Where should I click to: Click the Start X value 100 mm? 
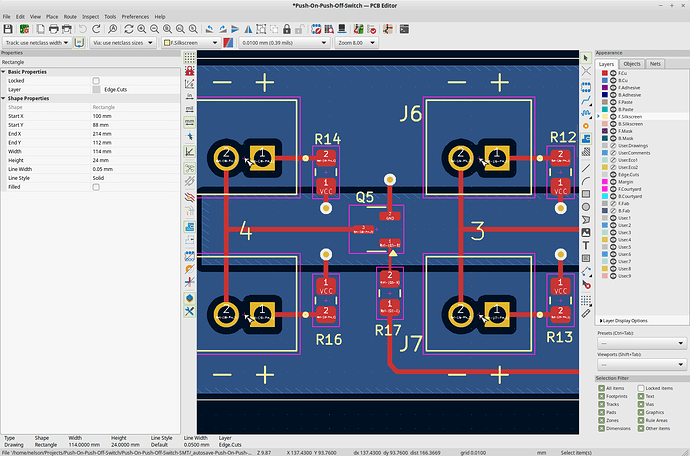tap(135, 116)
